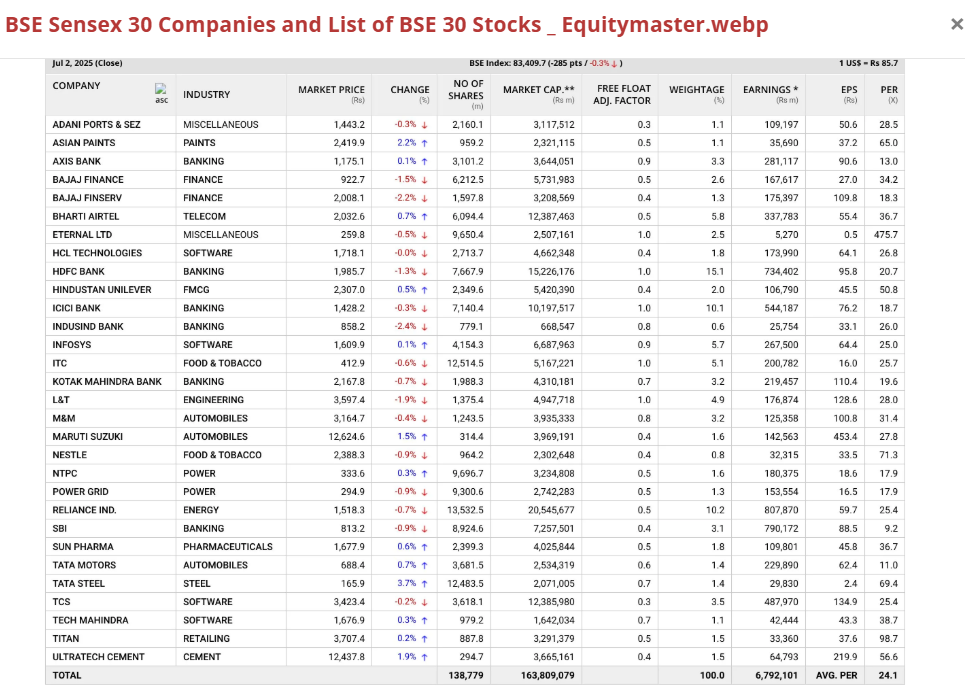Image resolution: width=965 pixels, height=695 pixels.
Task: Click ETERNAL LTD company name
Action: pyautogui.click(x=82, y=235)
